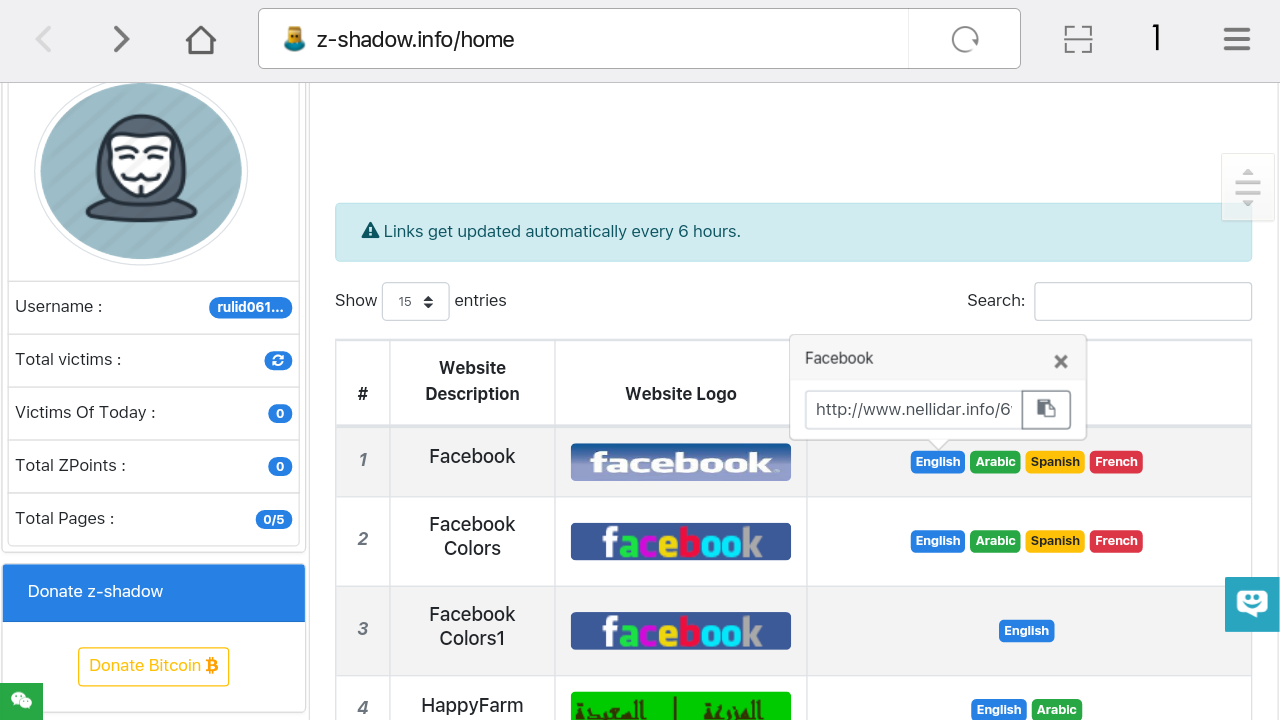The width and height of the screenshot is (1280, 720).
Task: Click the colorful Facebook Colors logo in row 2
Action: pyautogui.click(x=681, y=541)
